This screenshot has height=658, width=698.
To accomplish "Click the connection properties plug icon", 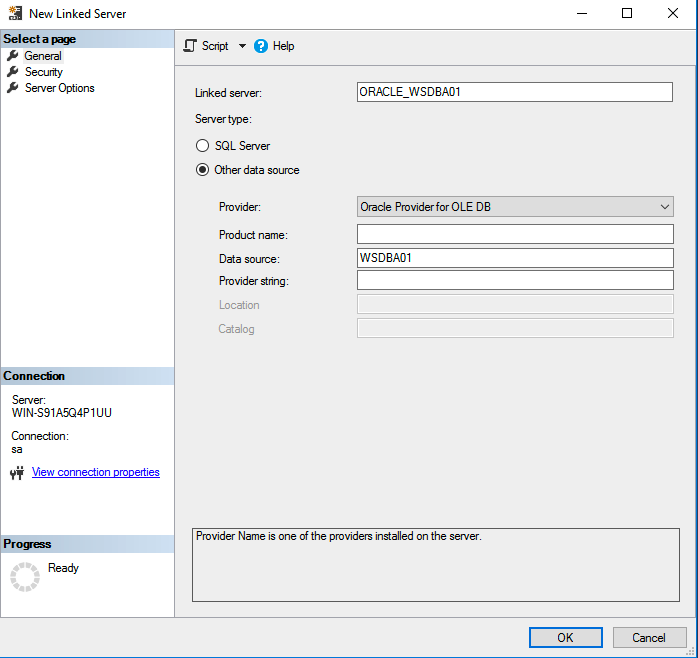I will 17,472.
